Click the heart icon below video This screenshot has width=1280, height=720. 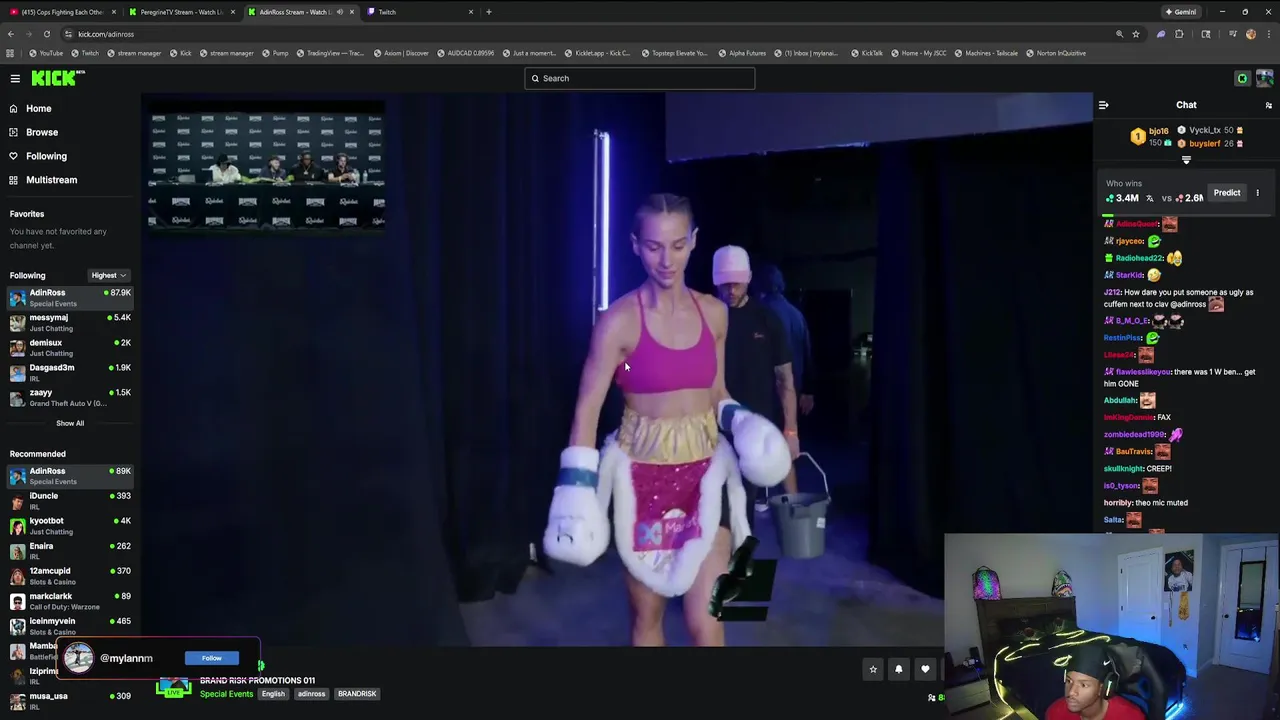click(x=925, y=669)
